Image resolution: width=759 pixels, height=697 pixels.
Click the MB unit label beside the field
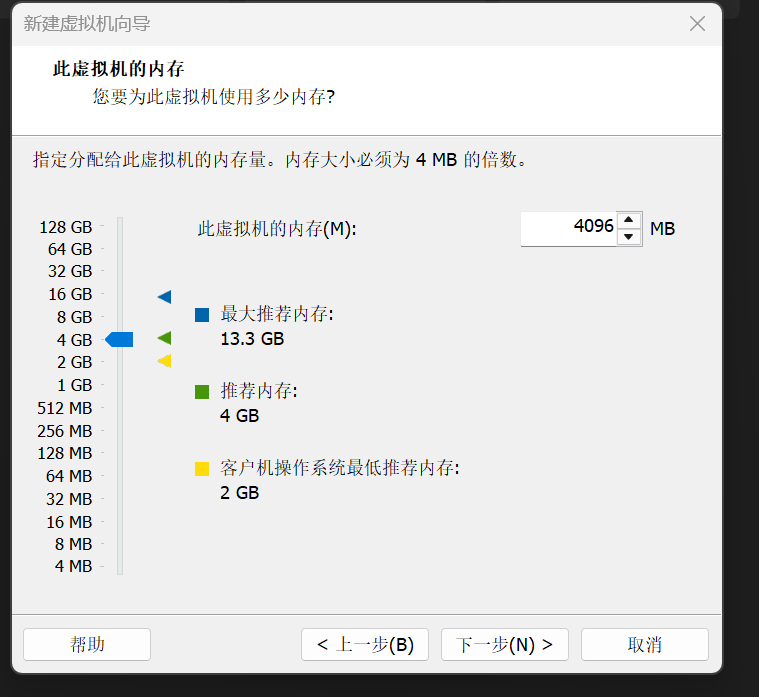pos(662,228)
